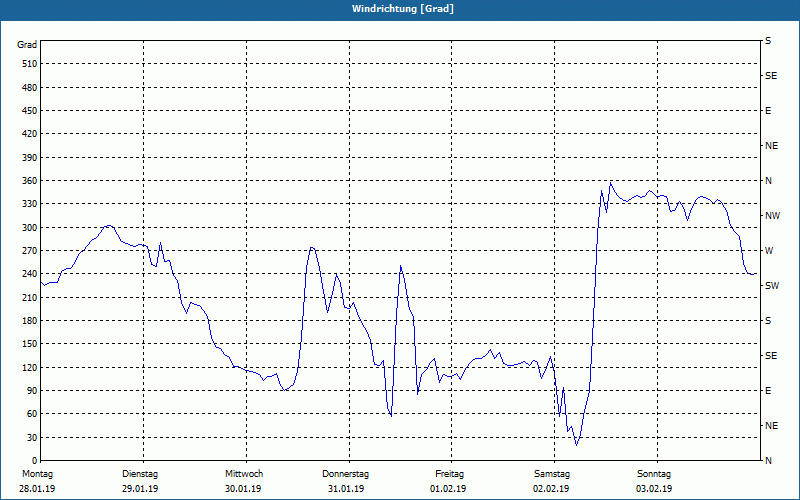Image resolution: width=800 pixels, height=500 pixels.
Task: Click the 420 degree tick label
Action: click(30, 134)
